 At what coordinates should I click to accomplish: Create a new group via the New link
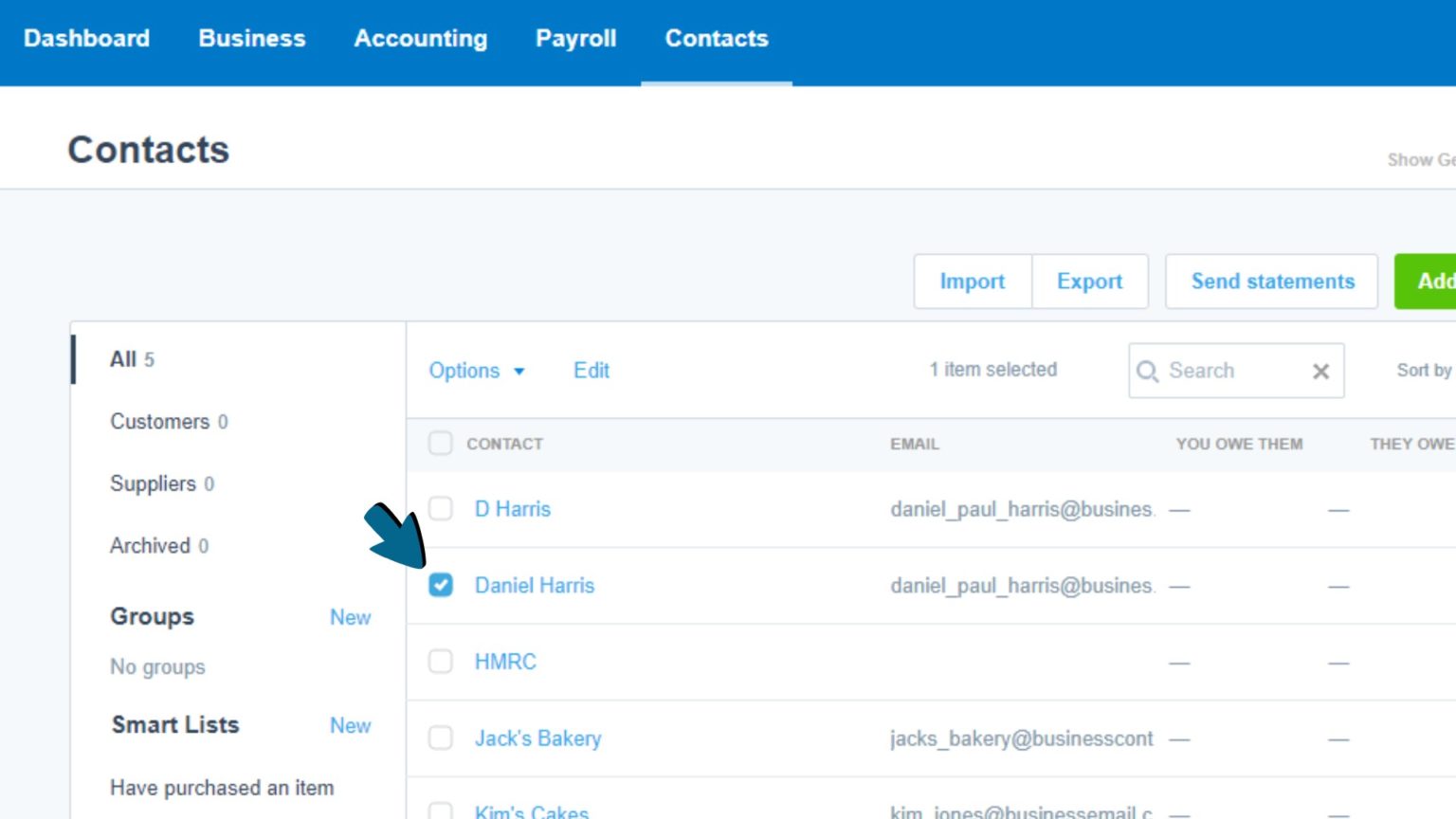coord(350,617)
